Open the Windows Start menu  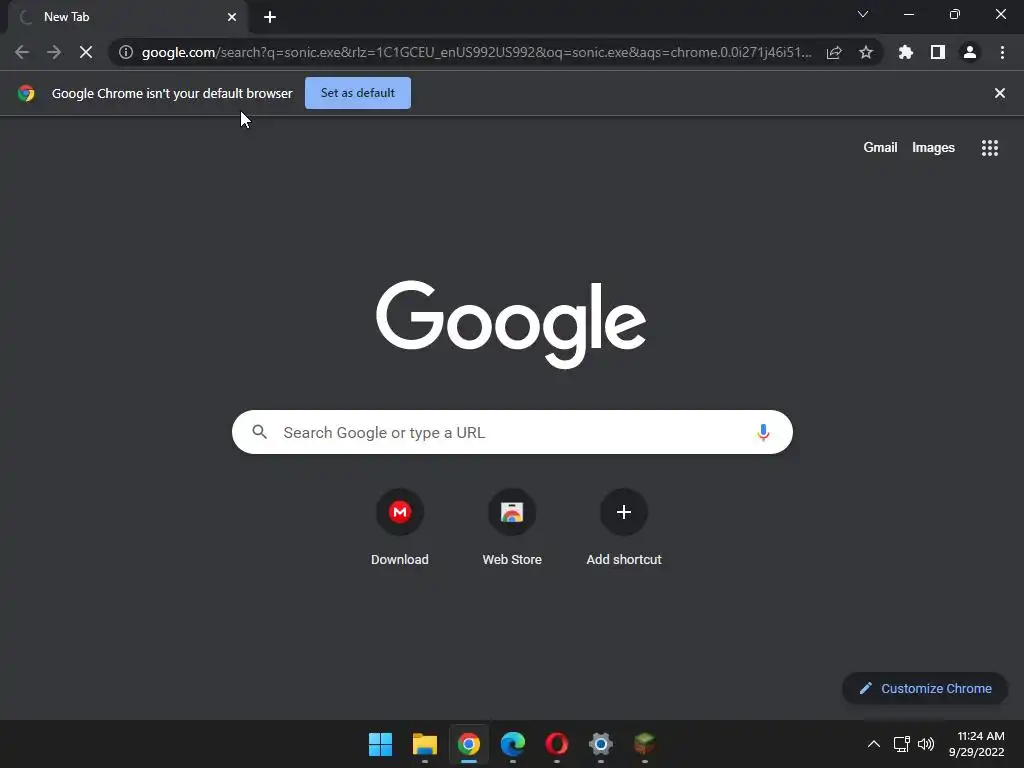pos(380,744)
